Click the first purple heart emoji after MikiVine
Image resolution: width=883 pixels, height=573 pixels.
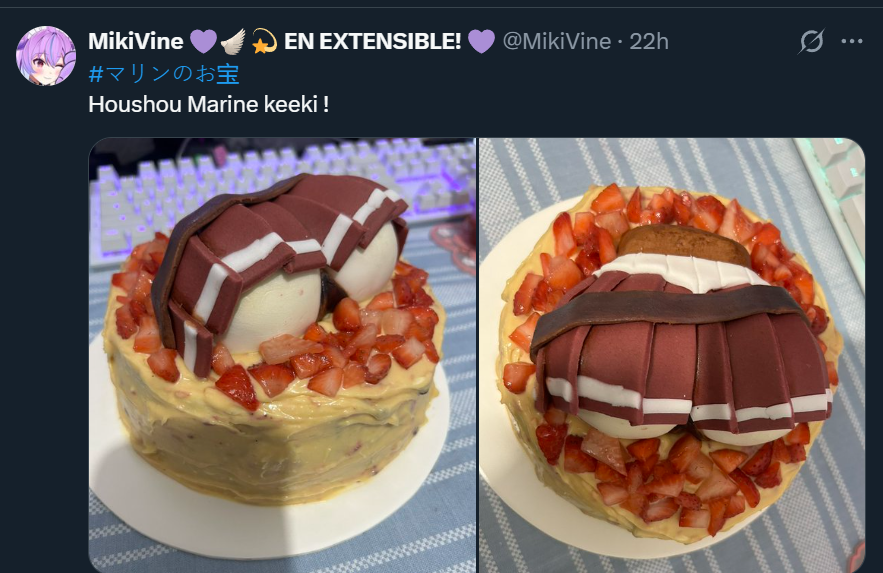[x=203, y=41]
